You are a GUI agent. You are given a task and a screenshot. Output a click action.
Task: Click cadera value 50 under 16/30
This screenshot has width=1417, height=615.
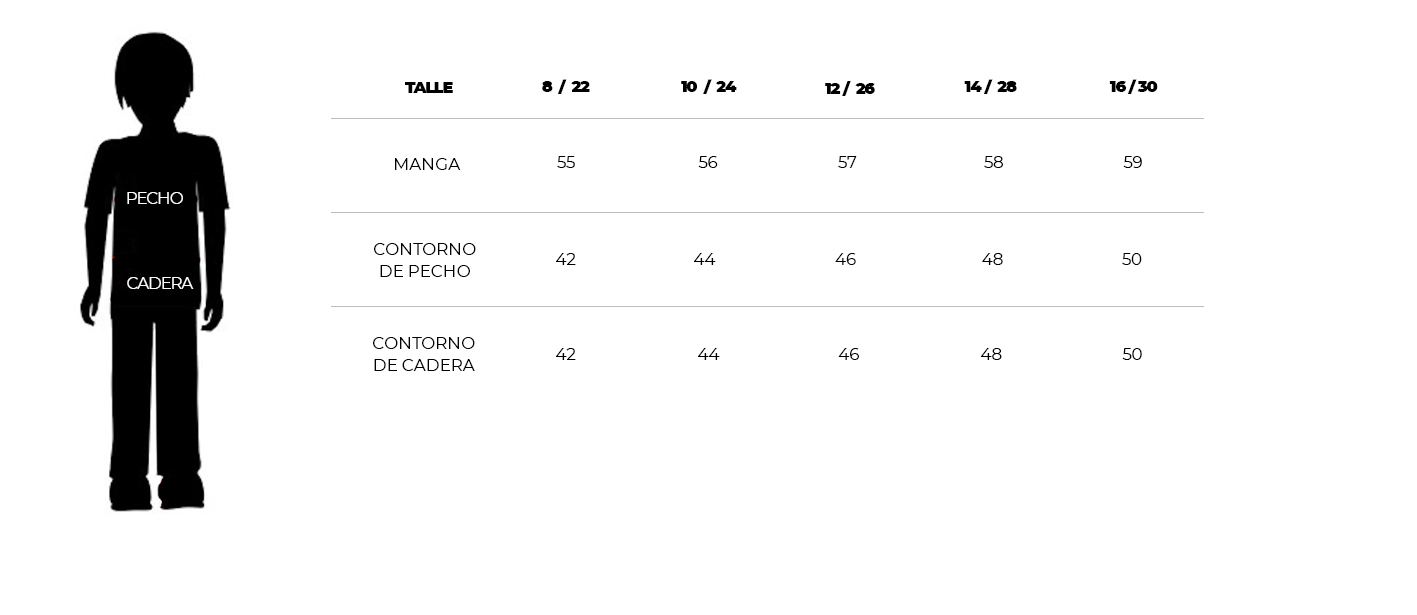[x=1132, y=354]
